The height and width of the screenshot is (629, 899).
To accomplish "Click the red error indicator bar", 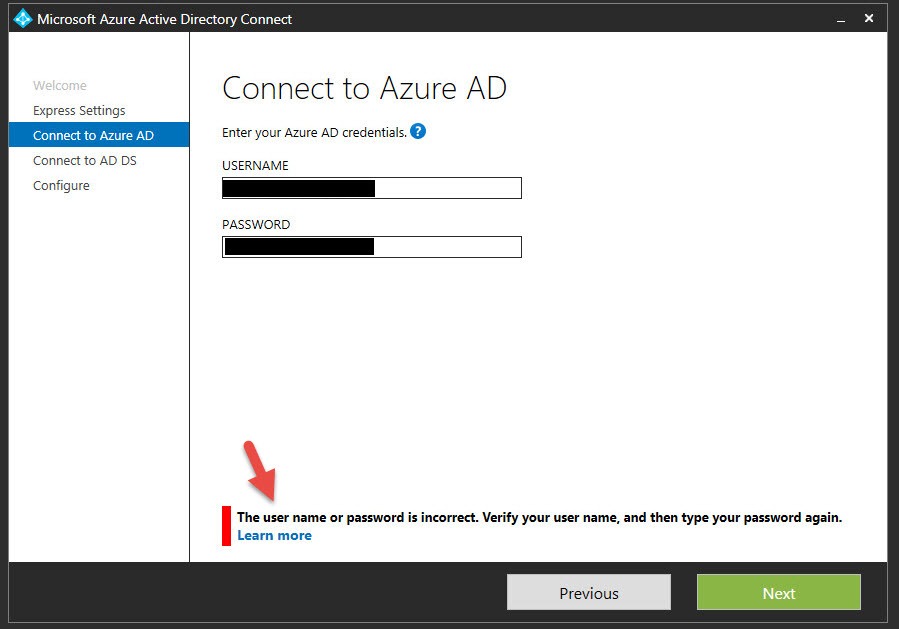I will tap(227, 526).
